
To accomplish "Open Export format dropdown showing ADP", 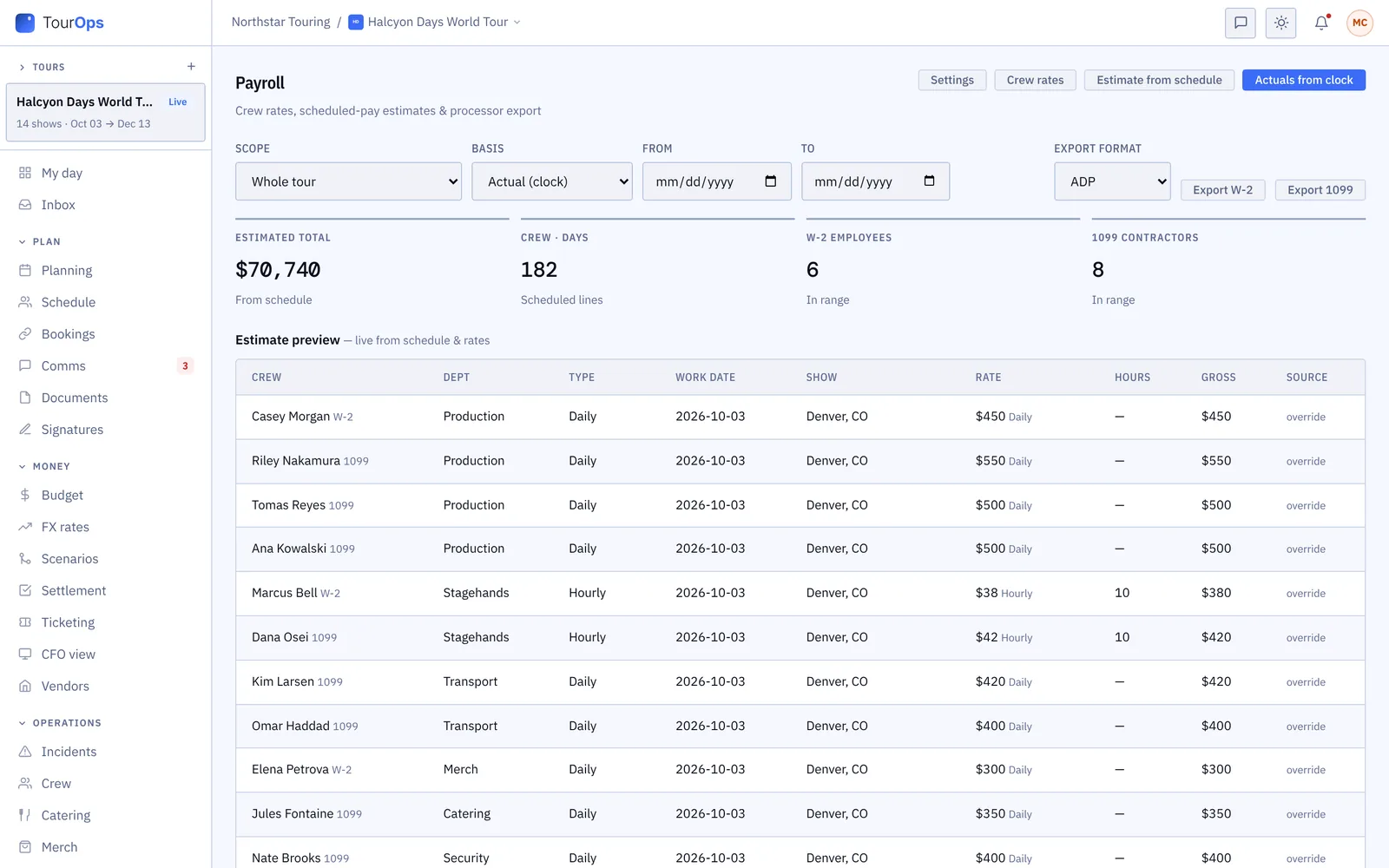I will (x=1112, y=181).
